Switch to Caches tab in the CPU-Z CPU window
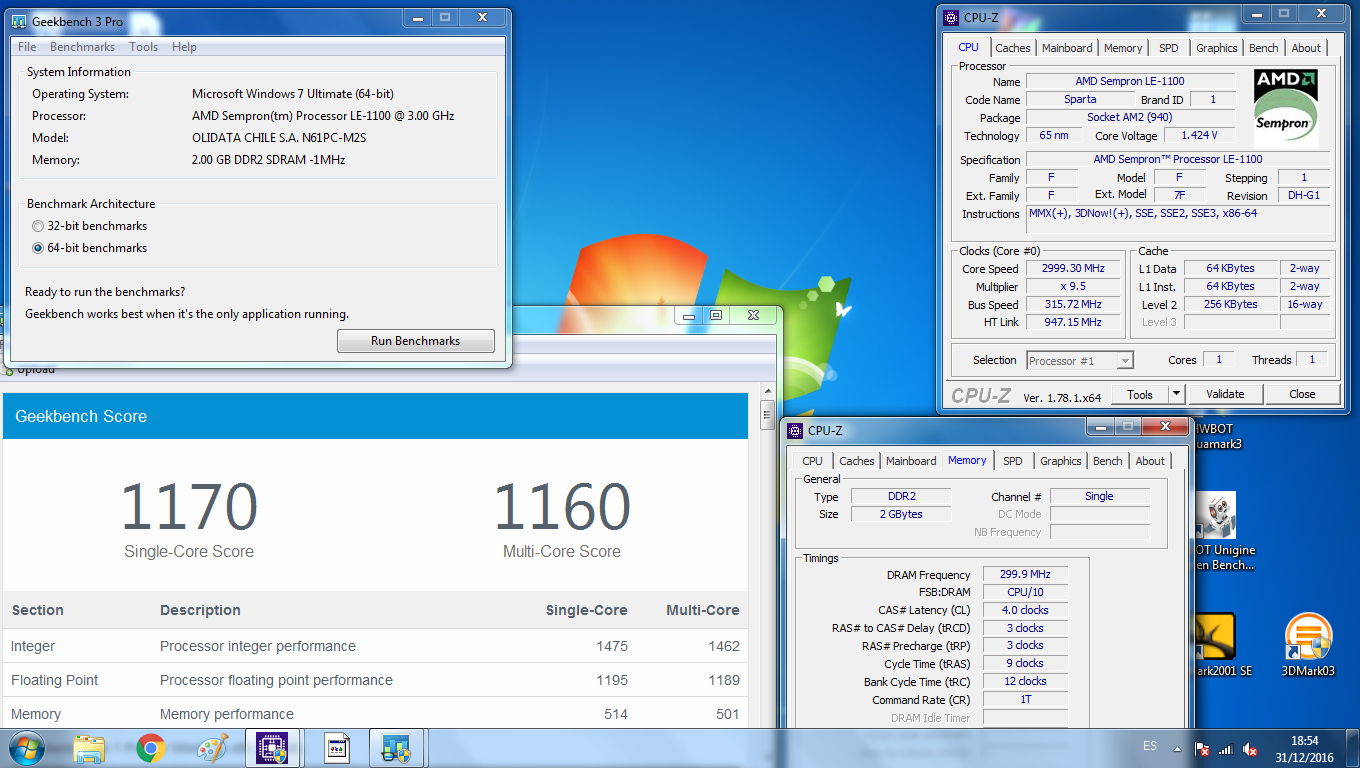This screenshot has height=768, width=1360. (x=1012, y=48)
